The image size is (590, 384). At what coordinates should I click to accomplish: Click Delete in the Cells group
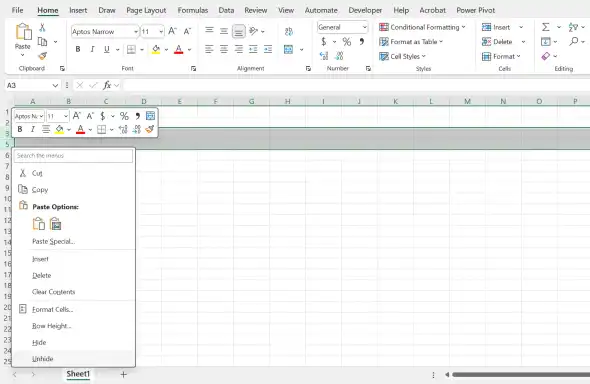497,42
